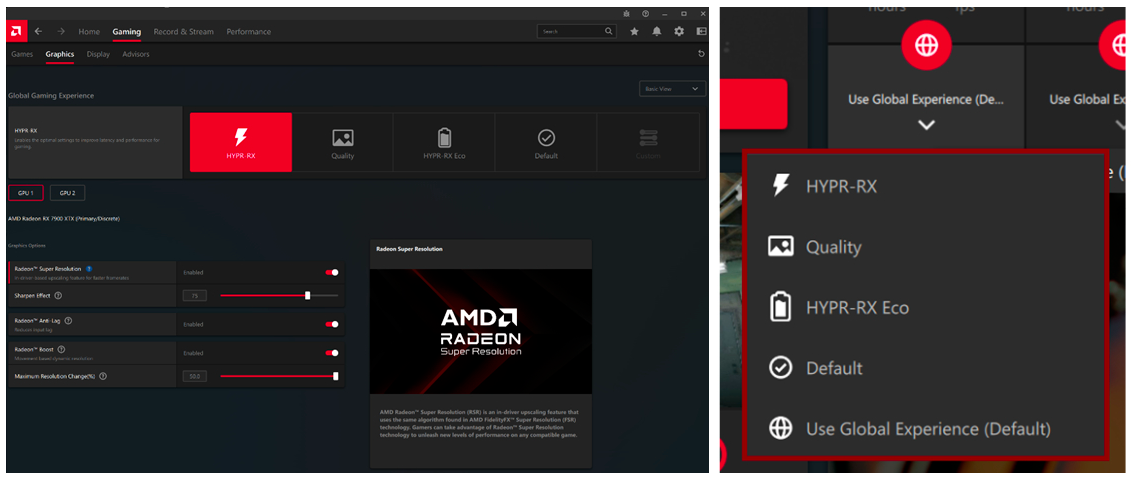Image resolution: width=1131 pixels, height=483 pixels.
Task: Choose the Quality picture profile tile
Action: click(x=343, y=142)
